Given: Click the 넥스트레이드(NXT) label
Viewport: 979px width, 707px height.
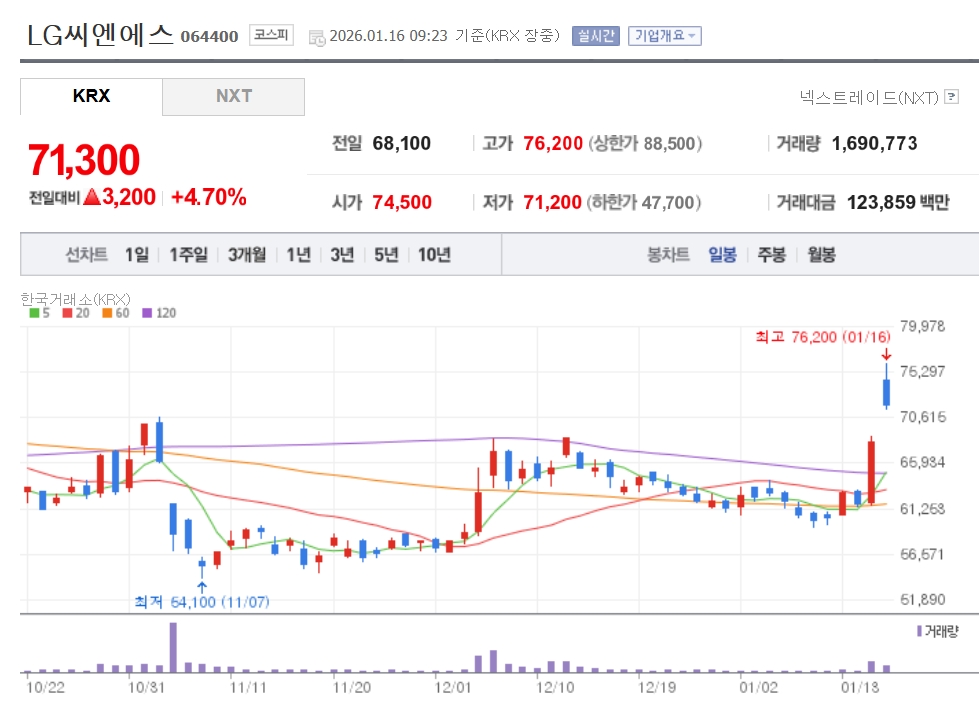Looking at the screenshot, I should (x=869, y=97).
